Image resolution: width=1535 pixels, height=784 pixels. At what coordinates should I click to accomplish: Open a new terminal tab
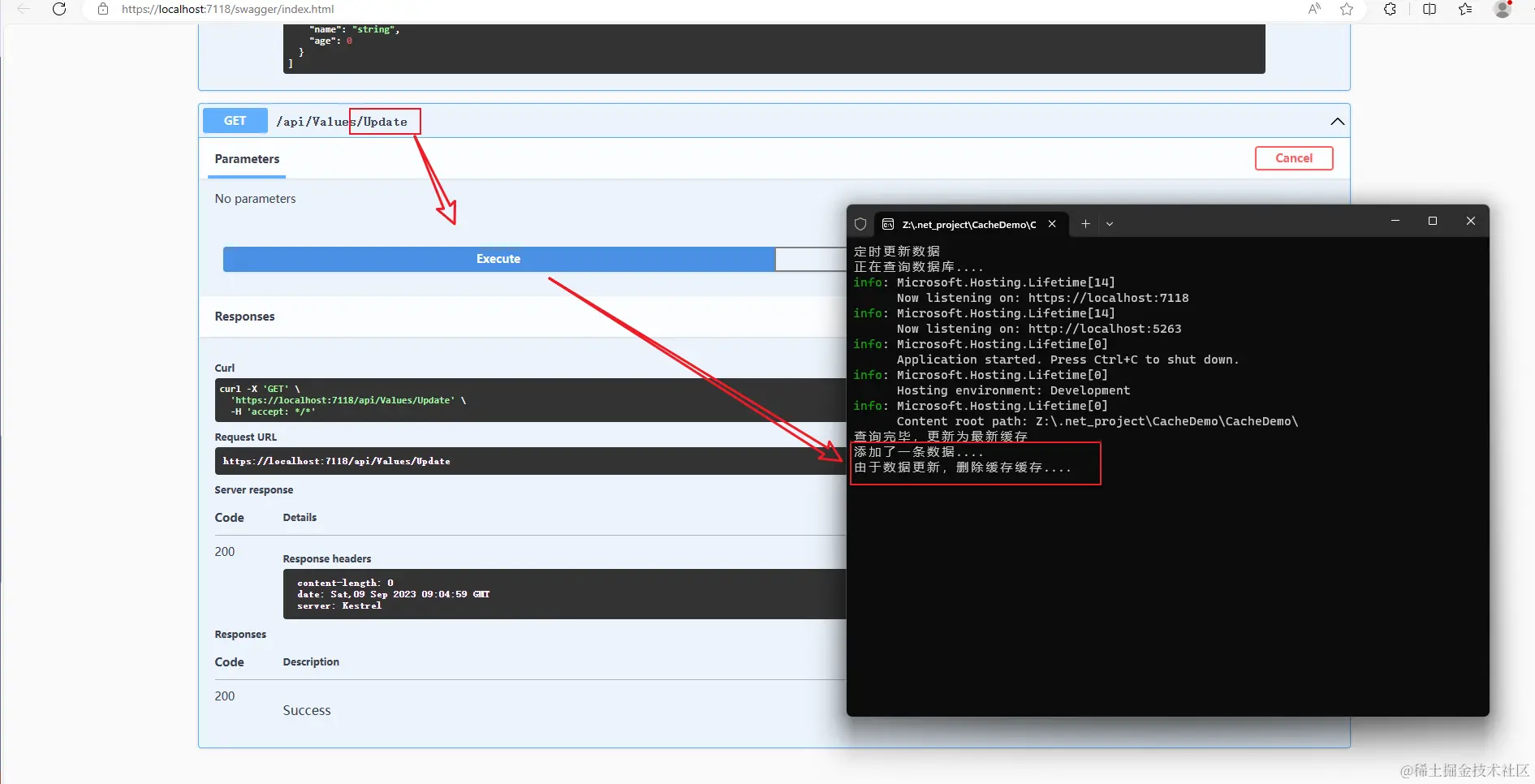(x=1085, y=224)
